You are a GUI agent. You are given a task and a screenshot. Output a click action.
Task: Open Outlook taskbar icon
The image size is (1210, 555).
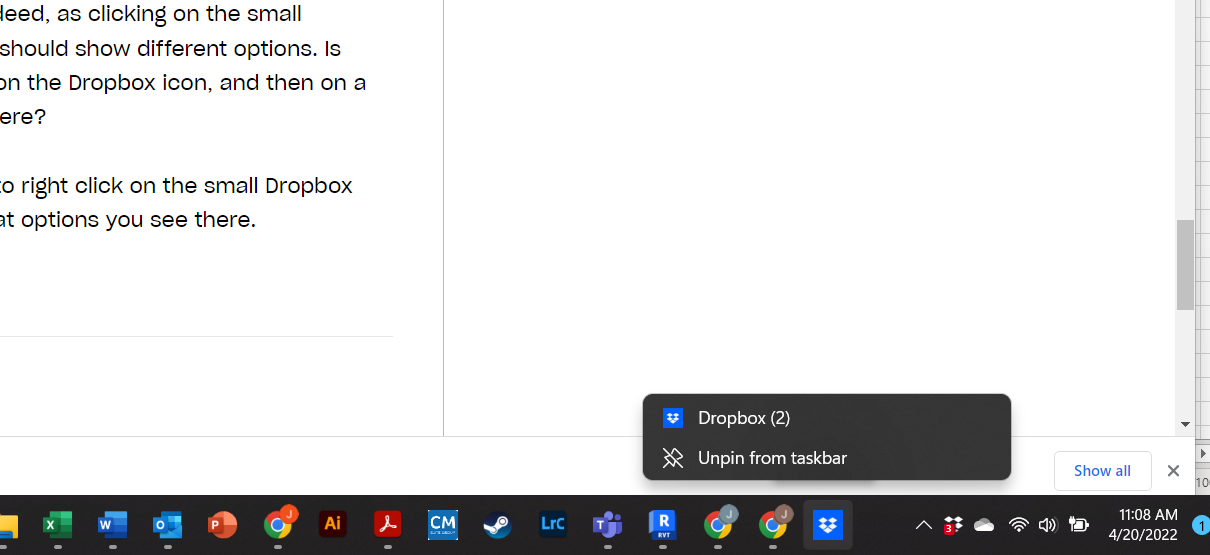pos(167,524)
